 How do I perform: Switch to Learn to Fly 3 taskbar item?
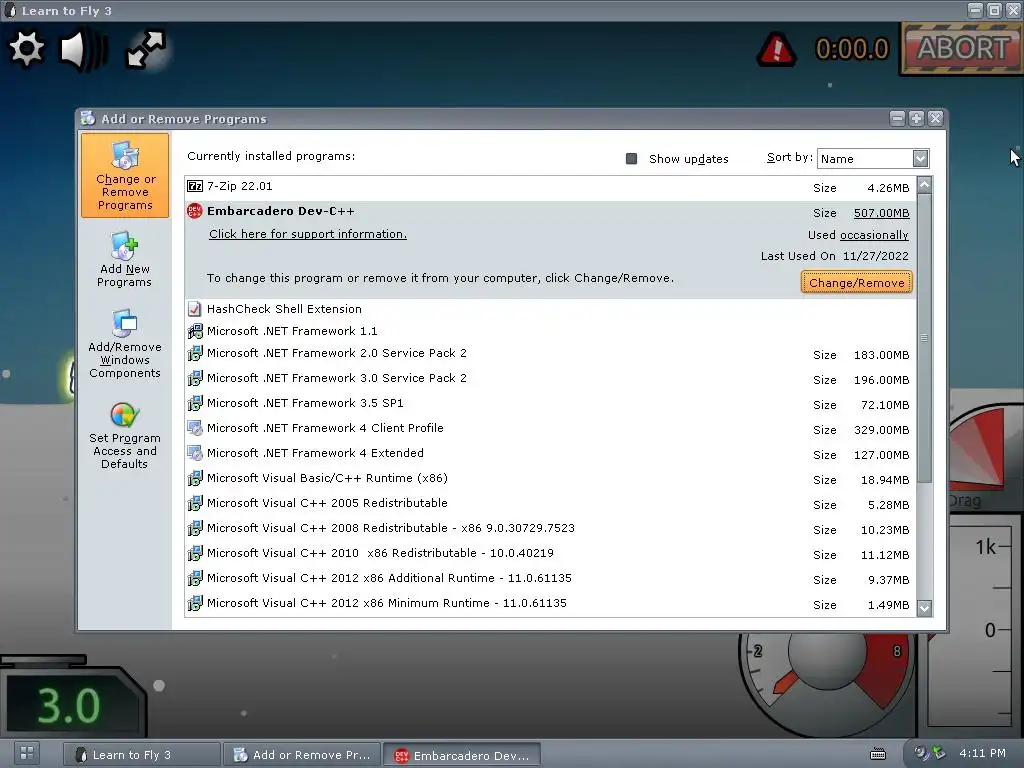(141, 754)
